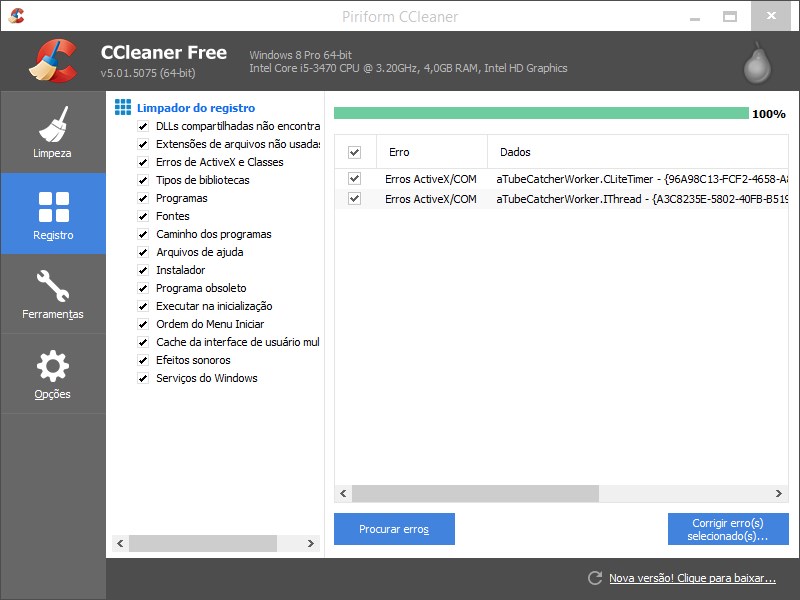Uncheck Efeitos sonoros checkbox
Image resolution: width=800 pixels, height=600 pixels.
tap(143, 360)
